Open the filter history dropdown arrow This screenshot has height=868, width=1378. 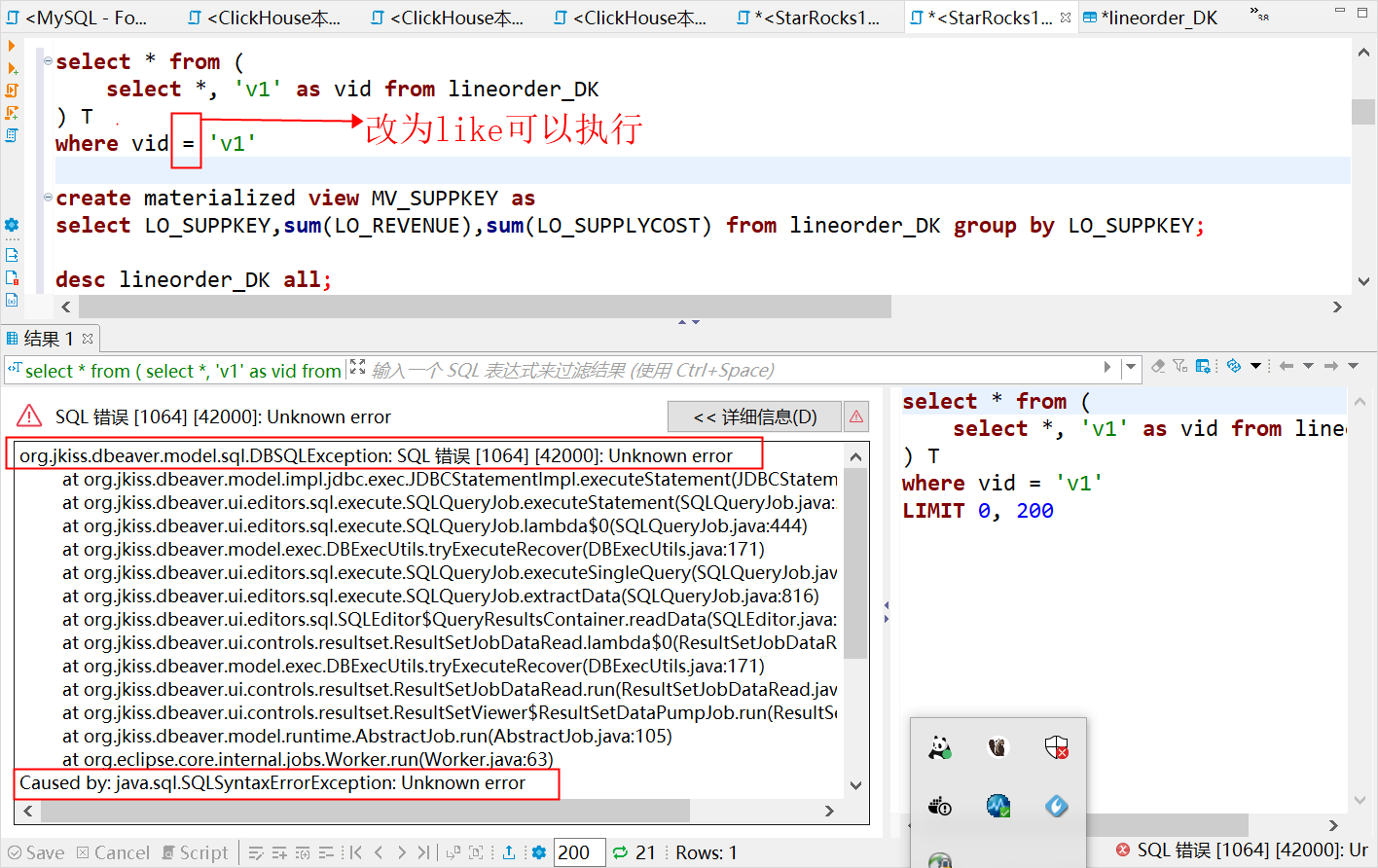tap(1130, 368)
